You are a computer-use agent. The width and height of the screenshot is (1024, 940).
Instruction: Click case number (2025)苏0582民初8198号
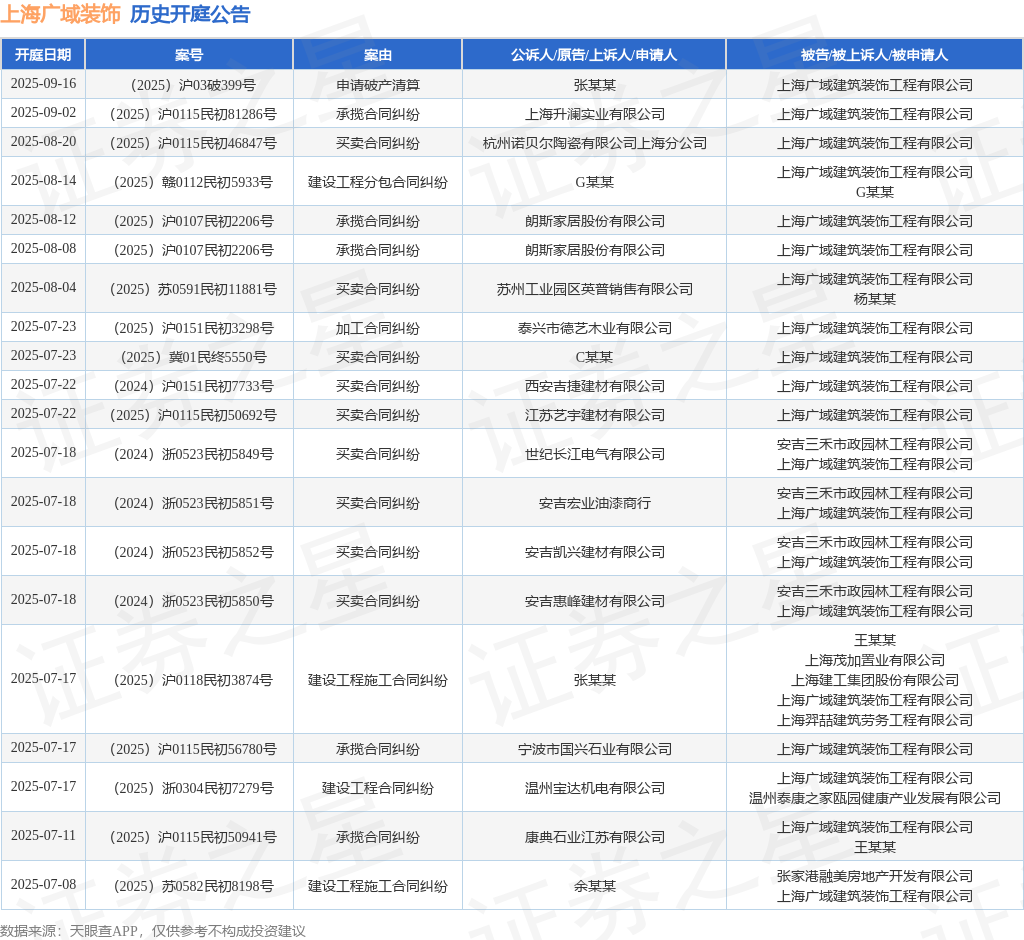193,886
